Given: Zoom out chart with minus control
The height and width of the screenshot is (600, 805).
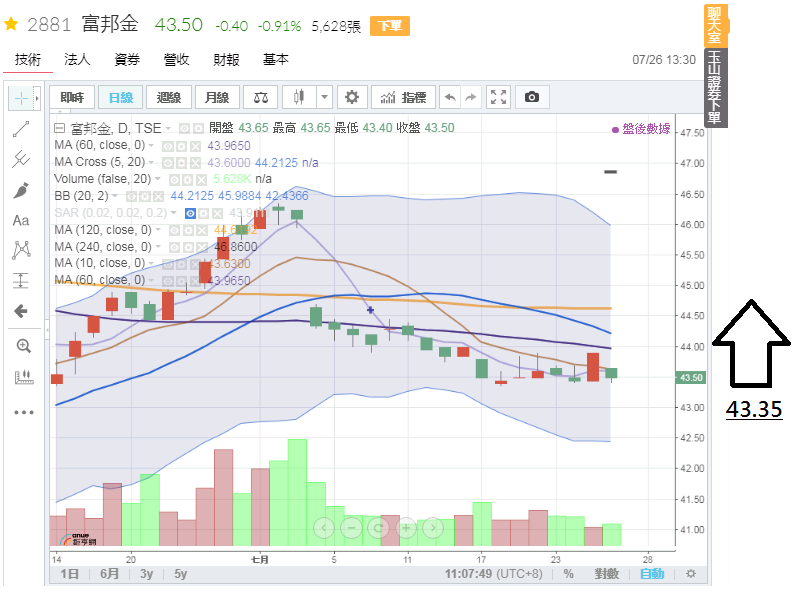Looking at the screenshot, I should 351,528.
